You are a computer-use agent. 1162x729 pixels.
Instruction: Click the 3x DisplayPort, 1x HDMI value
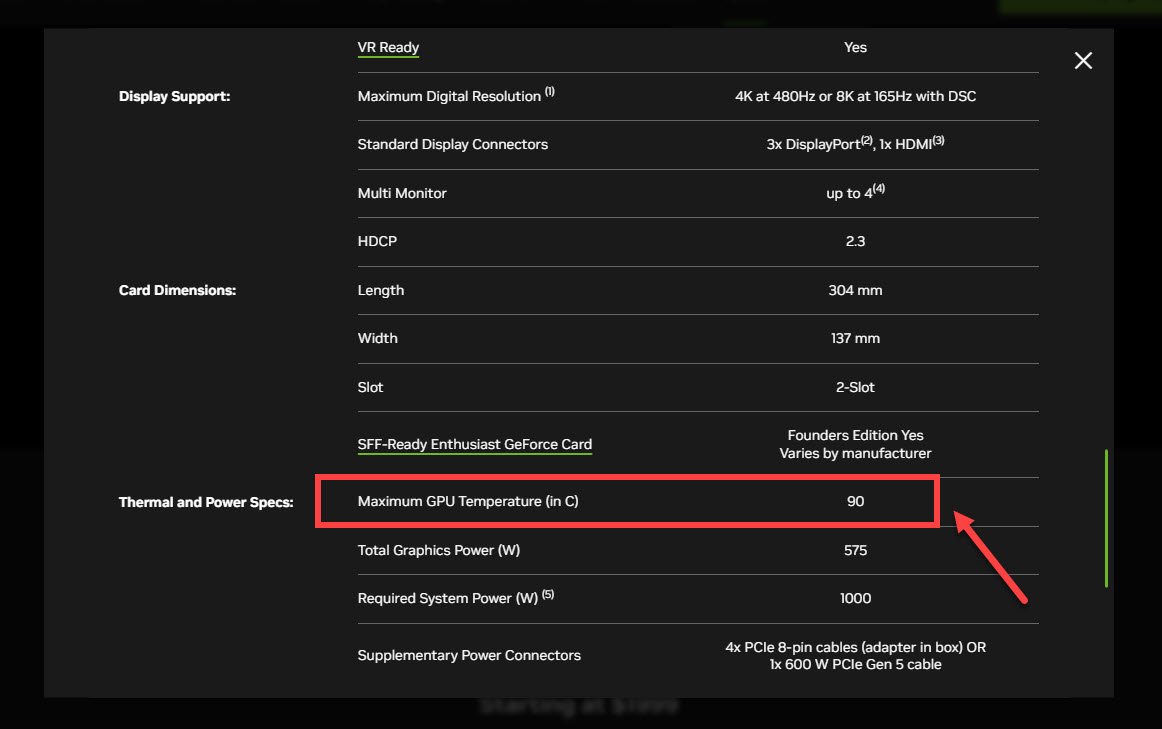pos(855,143)
